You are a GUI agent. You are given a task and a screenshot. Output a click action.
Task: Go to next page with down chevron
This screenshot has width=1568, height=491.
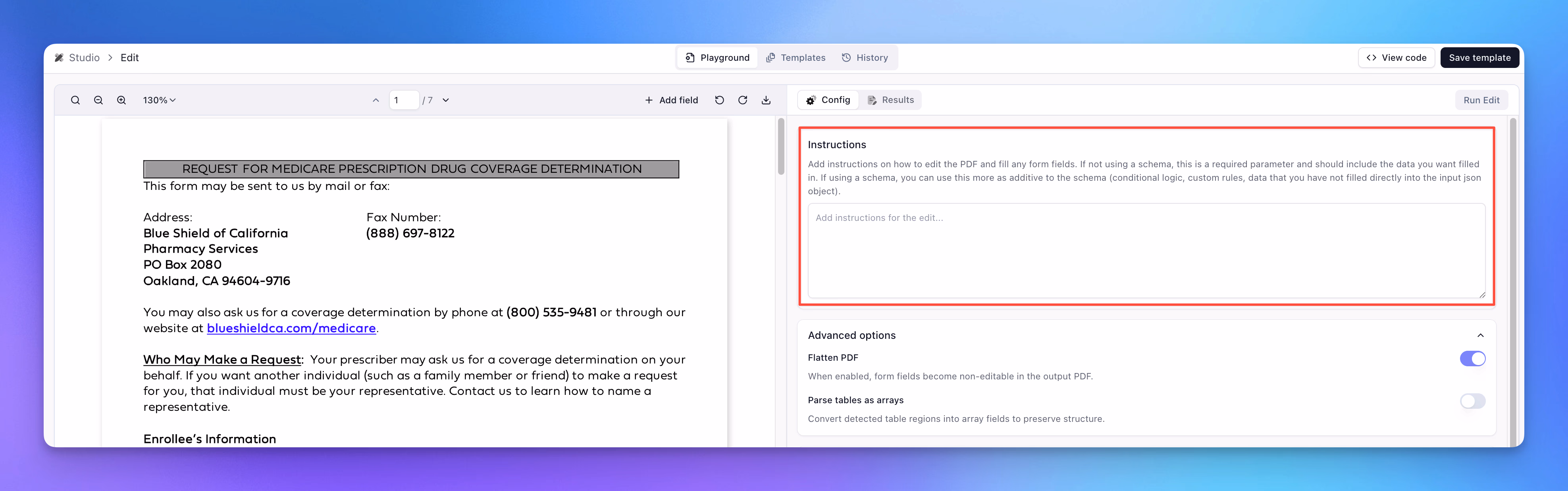[x=445, y=101]
